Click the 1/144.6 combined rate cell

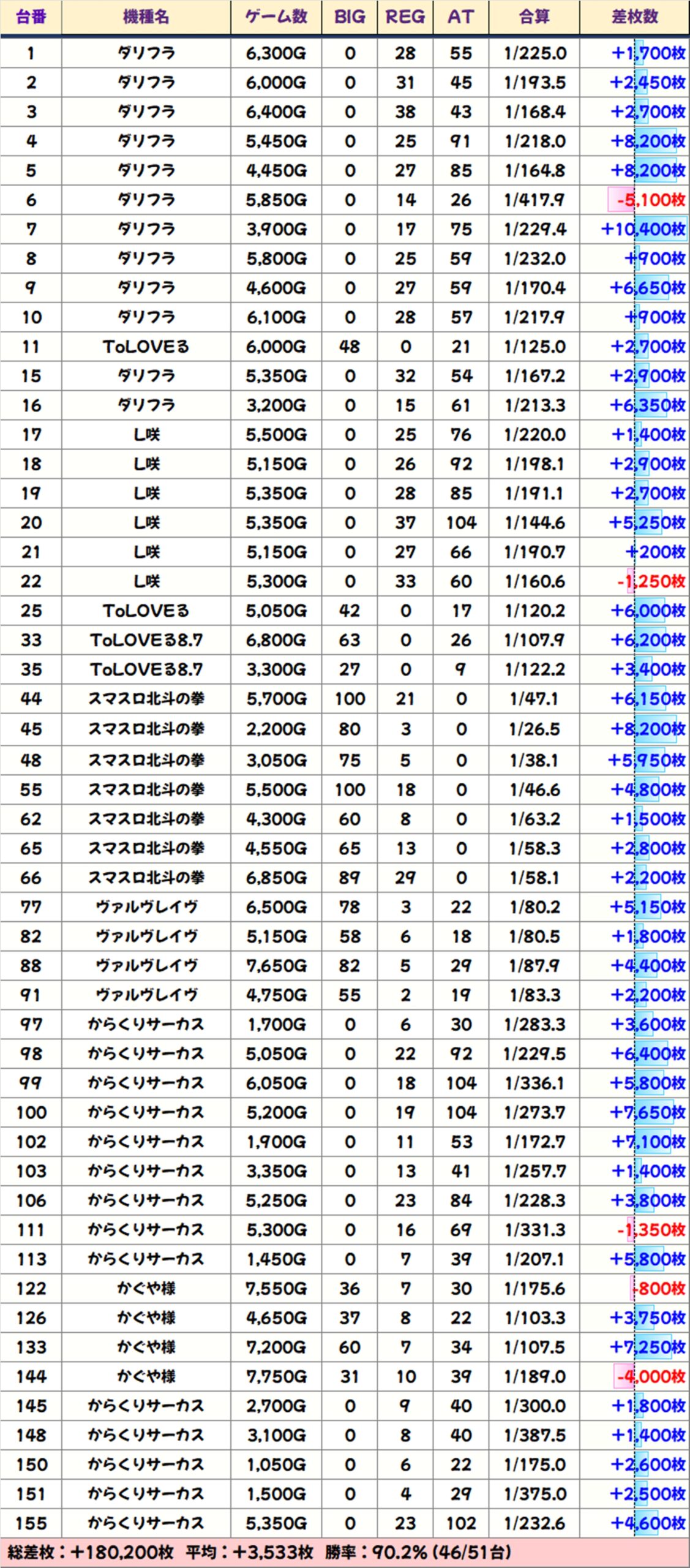(534, 523)
